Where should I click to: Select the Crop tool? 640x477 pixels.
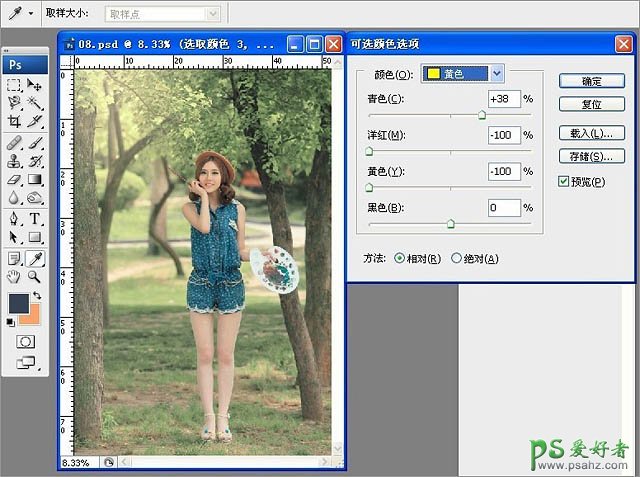point(14,122)
